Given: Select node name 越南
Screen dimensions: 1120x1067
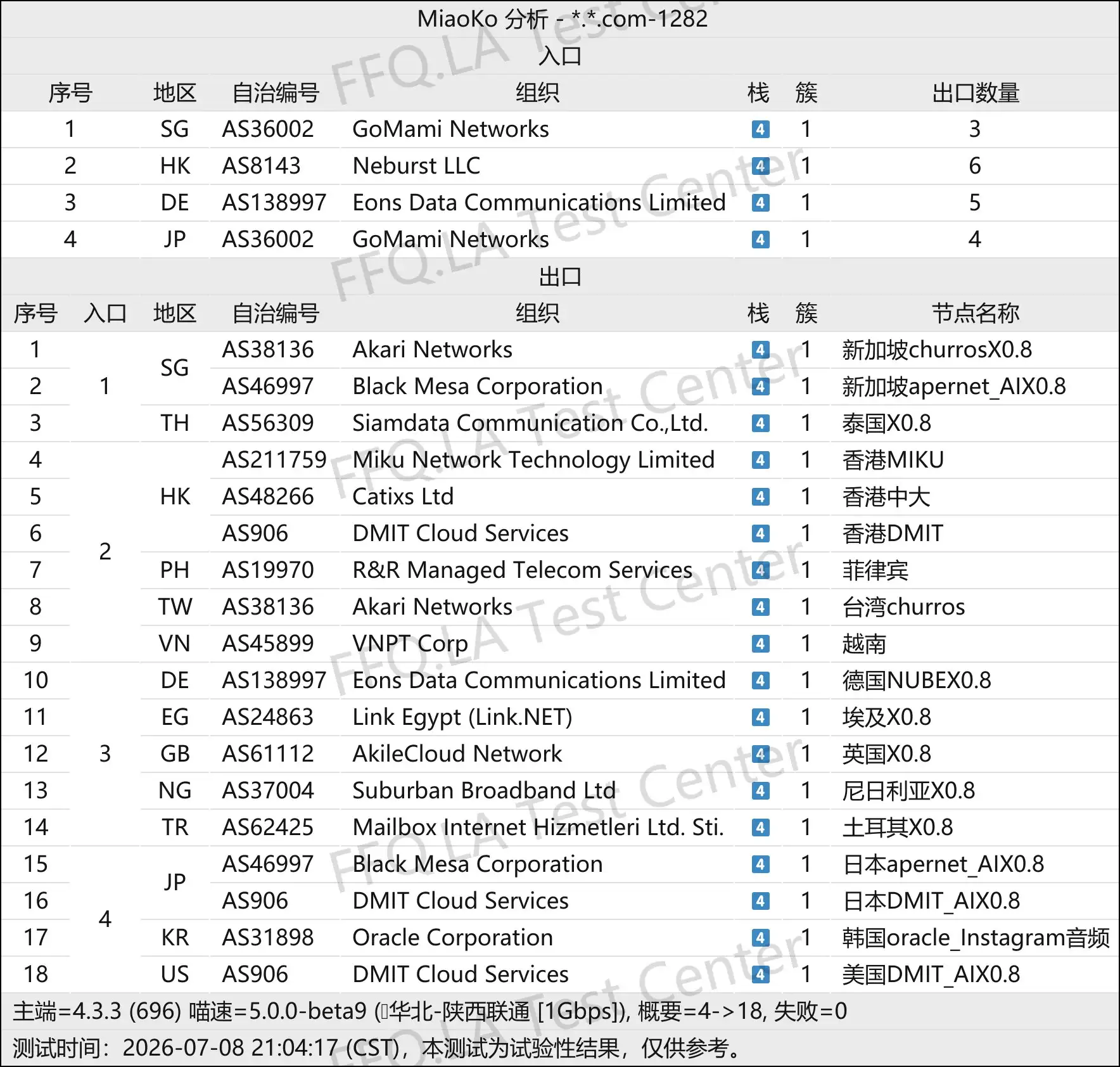Looking at the screenshot, I should click(864, 644).
